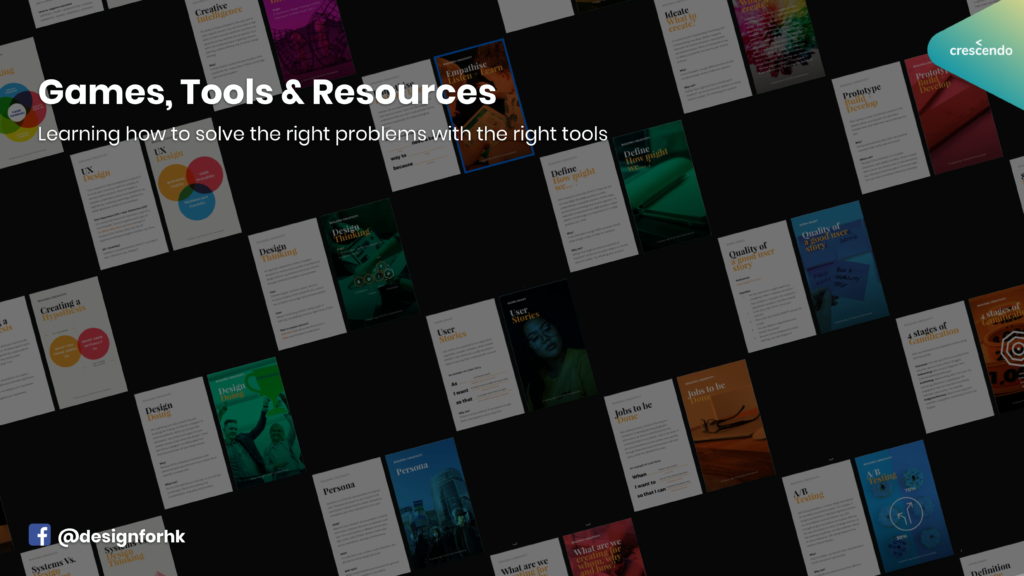Open the white Design Thinking card
Screen dimensions: 1024x576
coord(297,284)
